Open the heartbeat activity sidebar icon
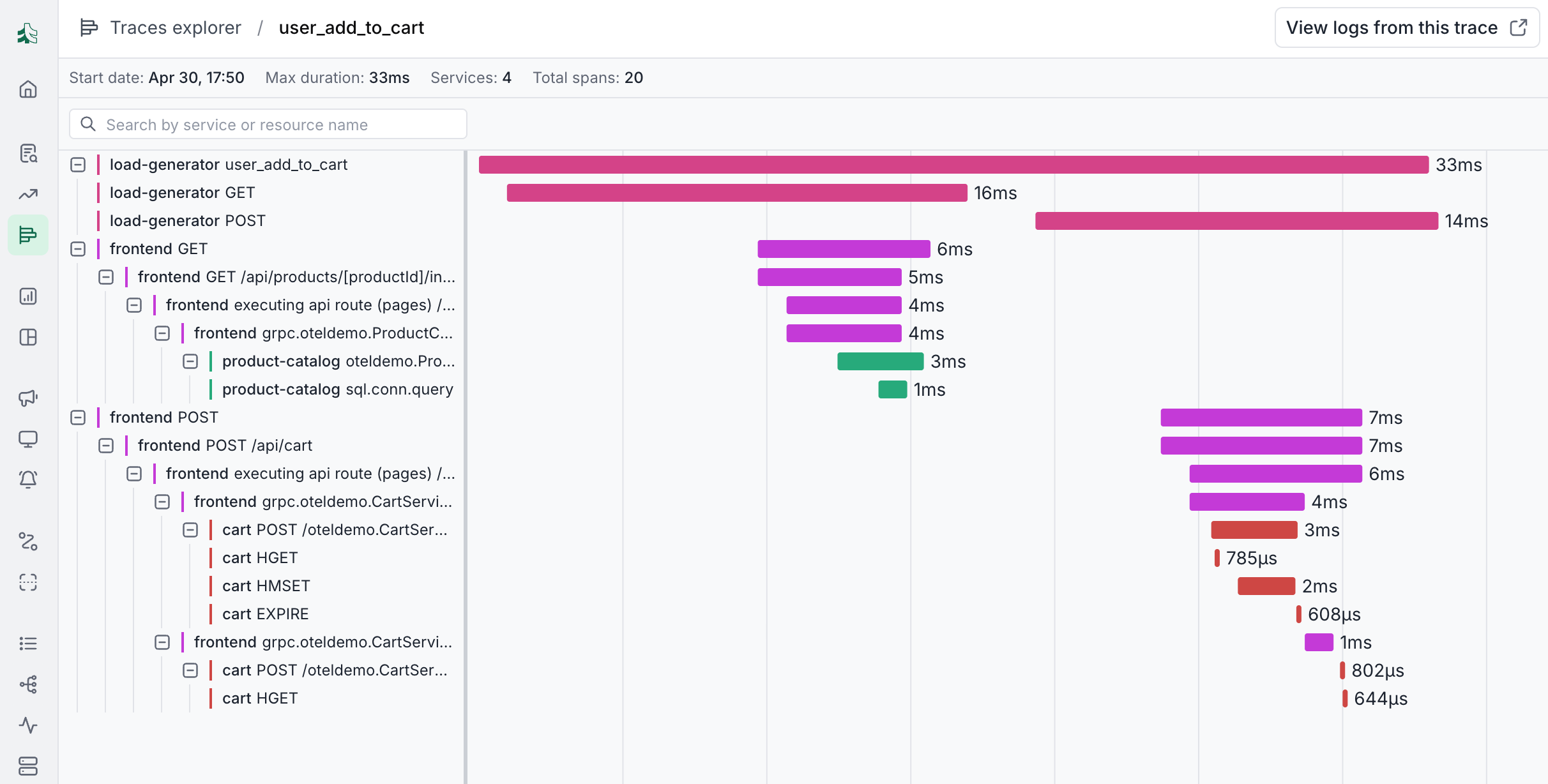 coord(28,725)
